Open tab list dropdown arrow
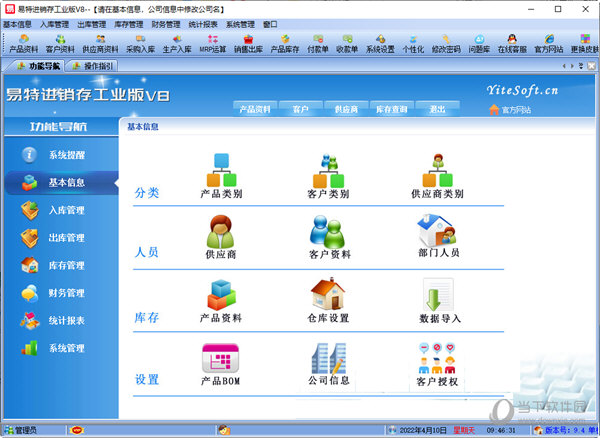 point(581,66)
